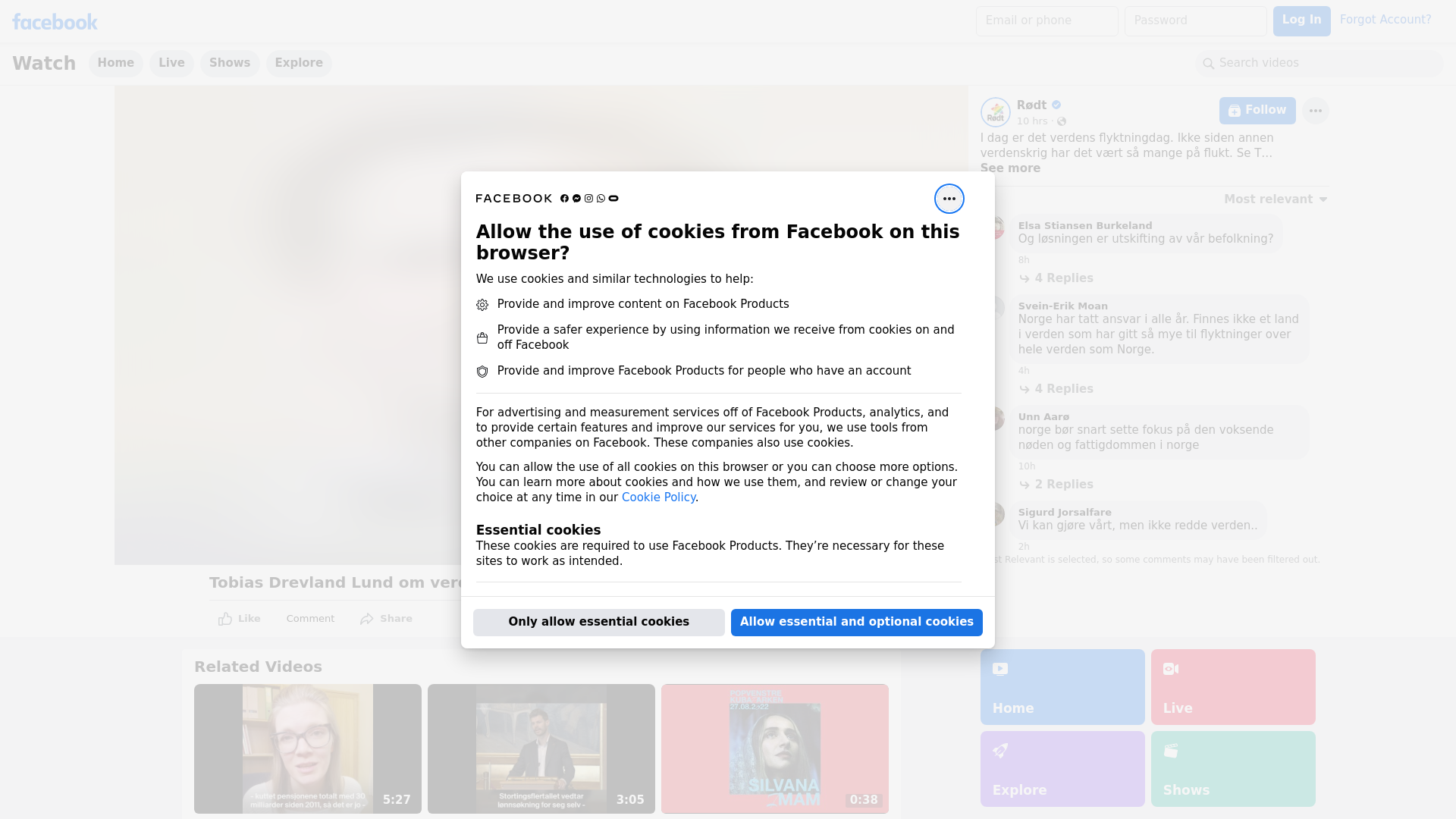Select the Live tab in Watch navigation

click(171, 63)
